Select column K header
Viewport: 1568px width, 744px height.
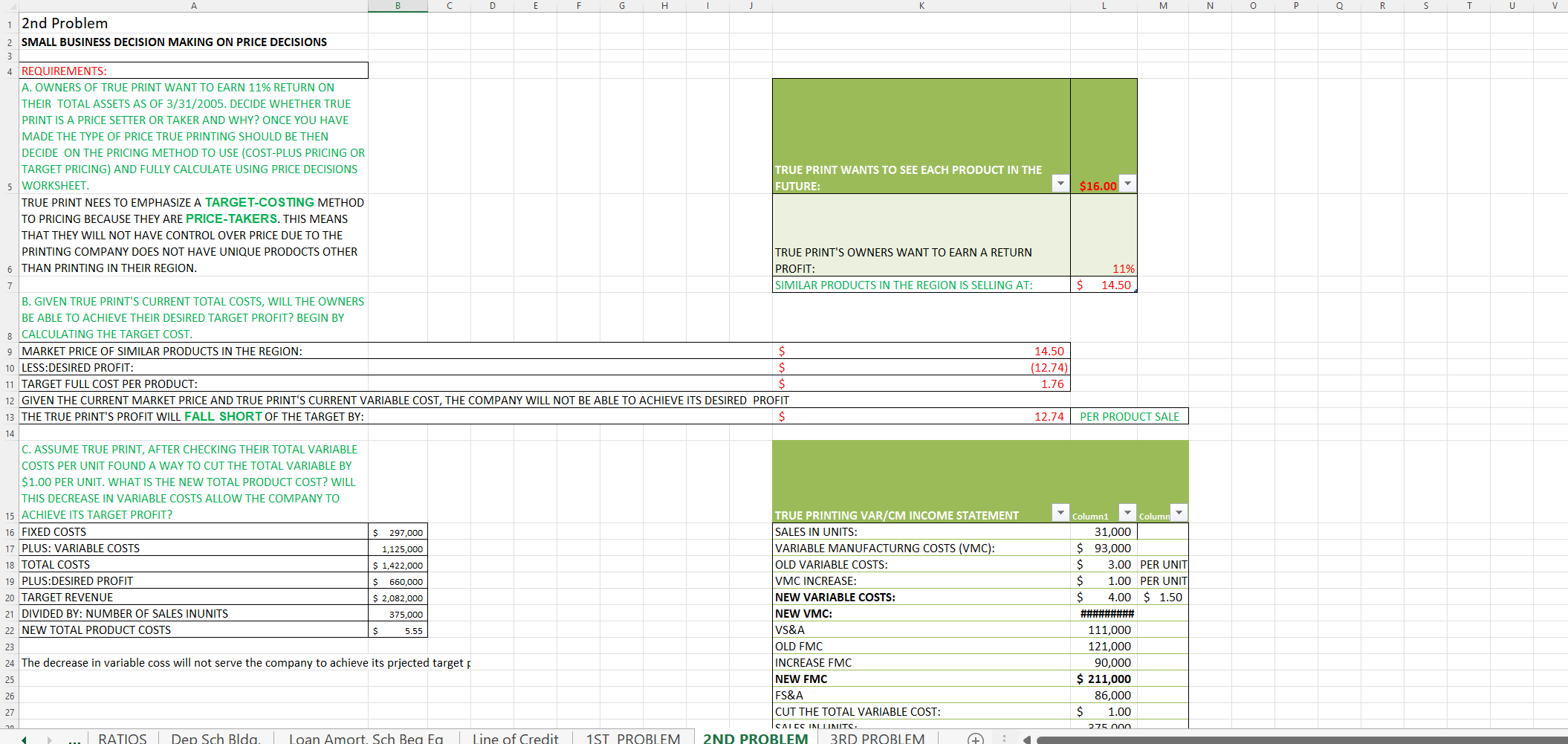pos(921,6)
